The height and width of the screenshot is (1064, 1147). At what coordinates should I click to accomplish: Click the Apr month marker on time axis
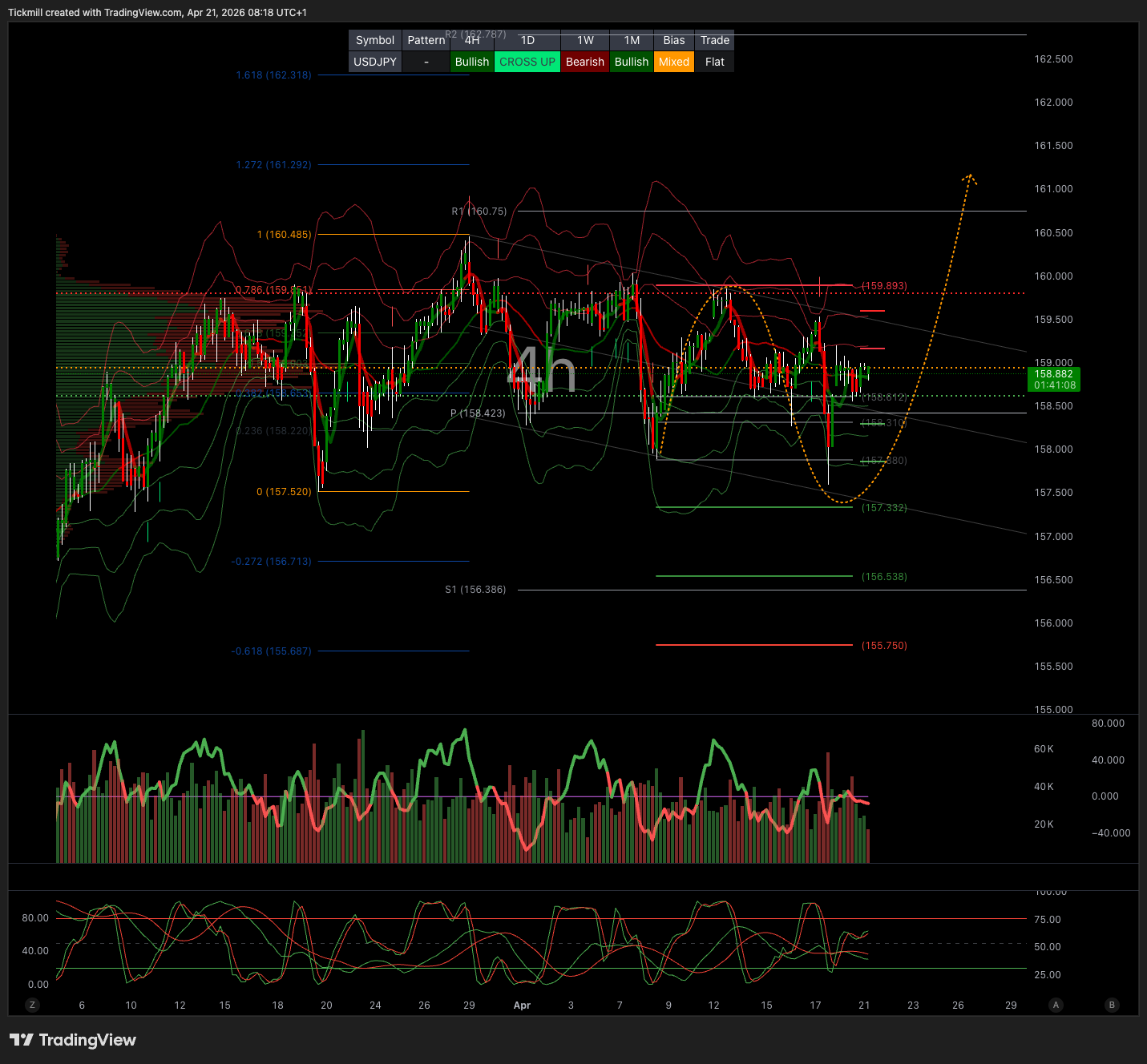522,1005
